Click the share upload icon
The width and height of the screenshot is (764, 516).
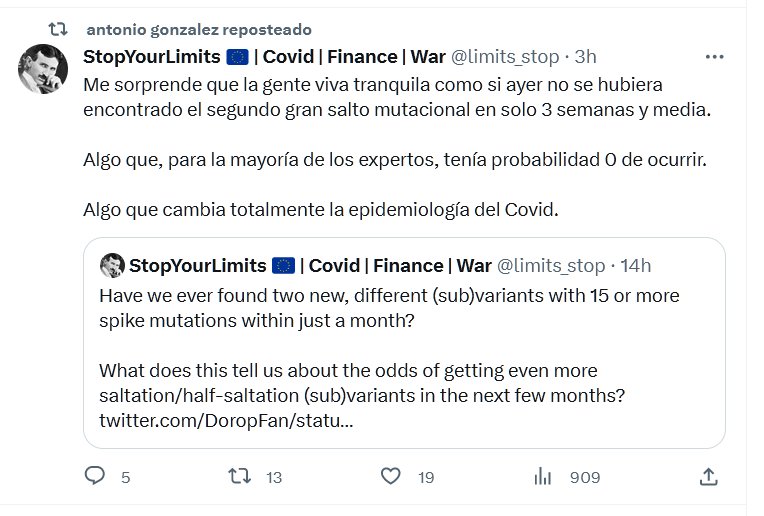coord(708,477)
